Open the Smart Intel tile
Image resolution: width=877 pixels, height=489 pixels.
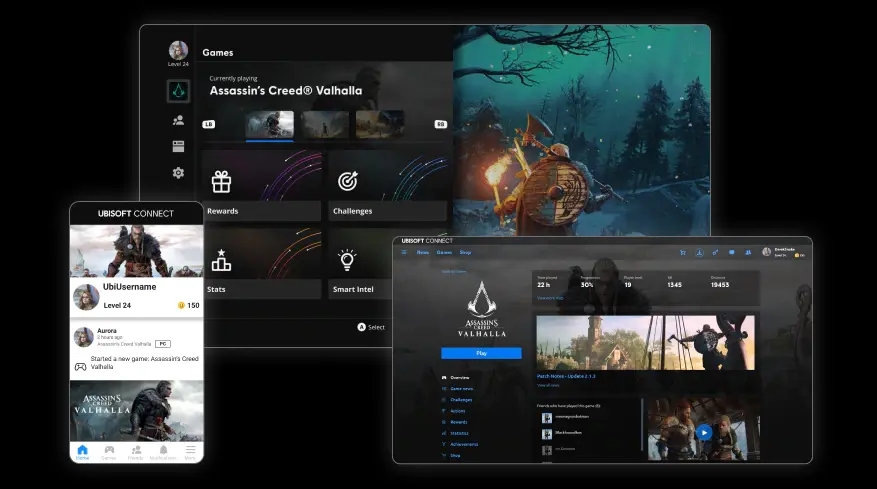[361, 264]
